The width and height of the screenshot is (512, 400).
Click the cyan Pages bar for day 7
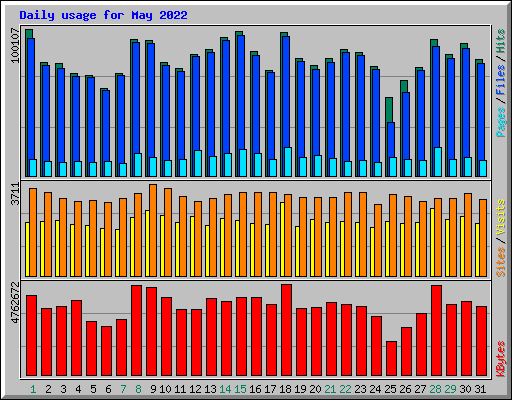click(x=123, y=170)
